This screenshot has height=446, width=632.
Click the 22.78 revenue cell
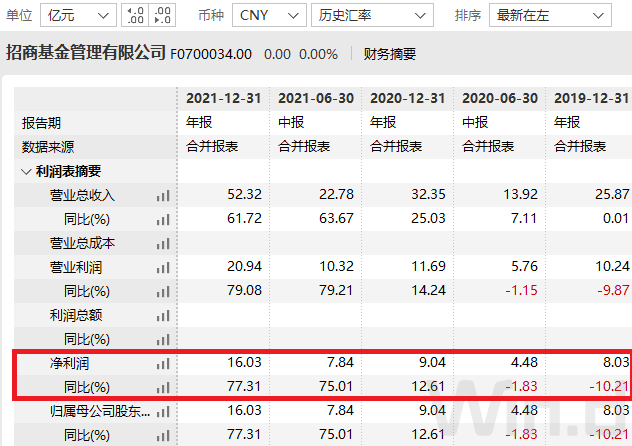(x=337, y=195)
